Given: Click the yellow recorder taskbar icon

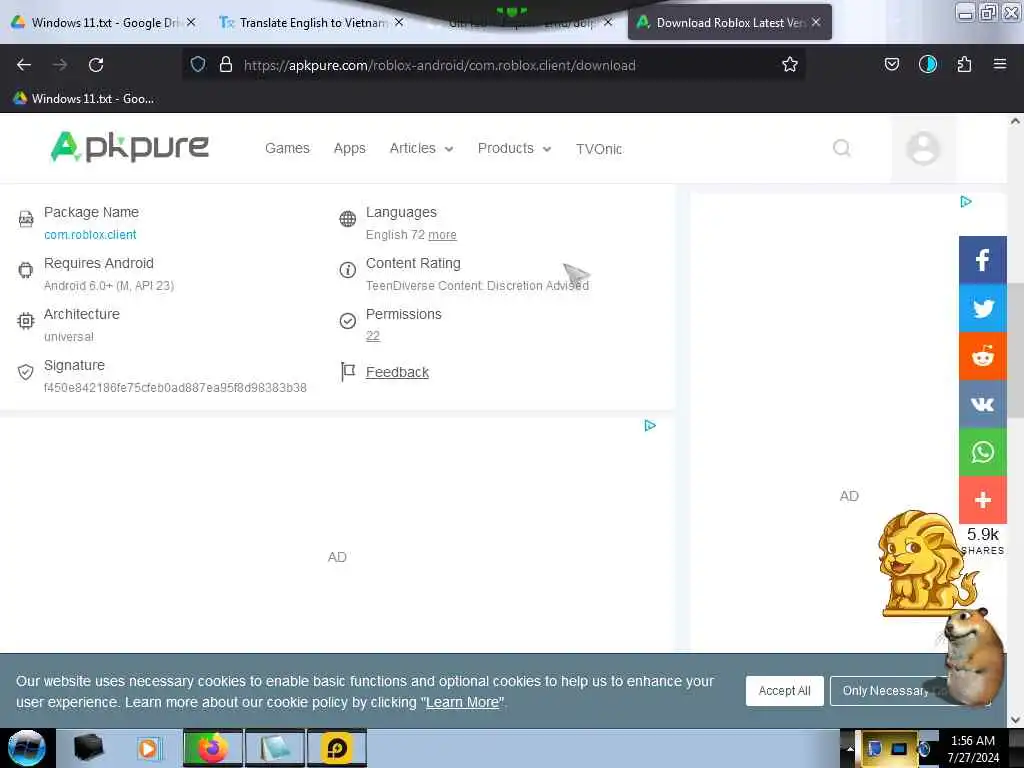Looking at the screenshot, I should [336, 748].
